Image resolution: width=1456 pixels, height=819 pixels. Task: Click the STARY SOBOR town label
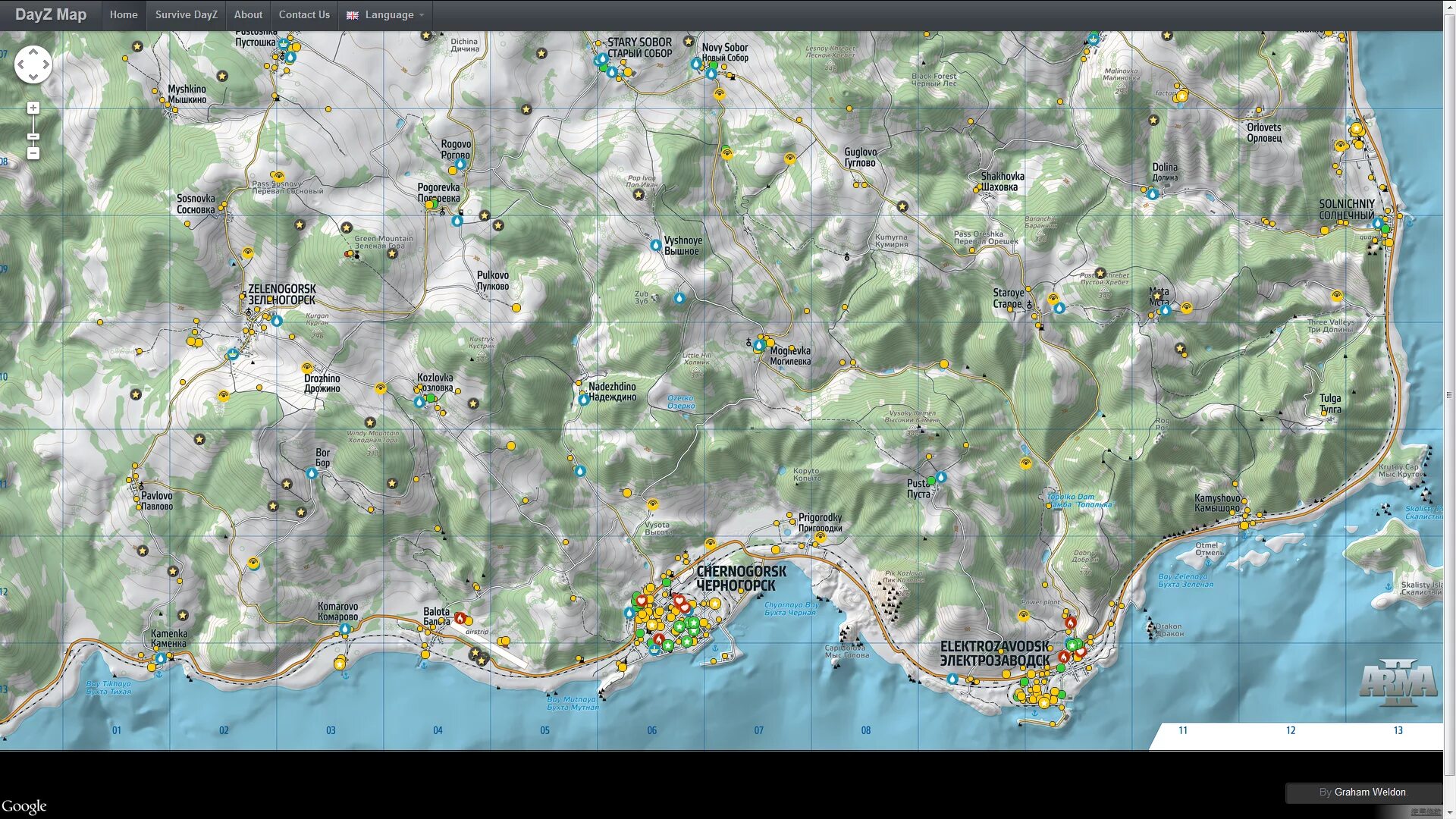[x=639, y=48]
